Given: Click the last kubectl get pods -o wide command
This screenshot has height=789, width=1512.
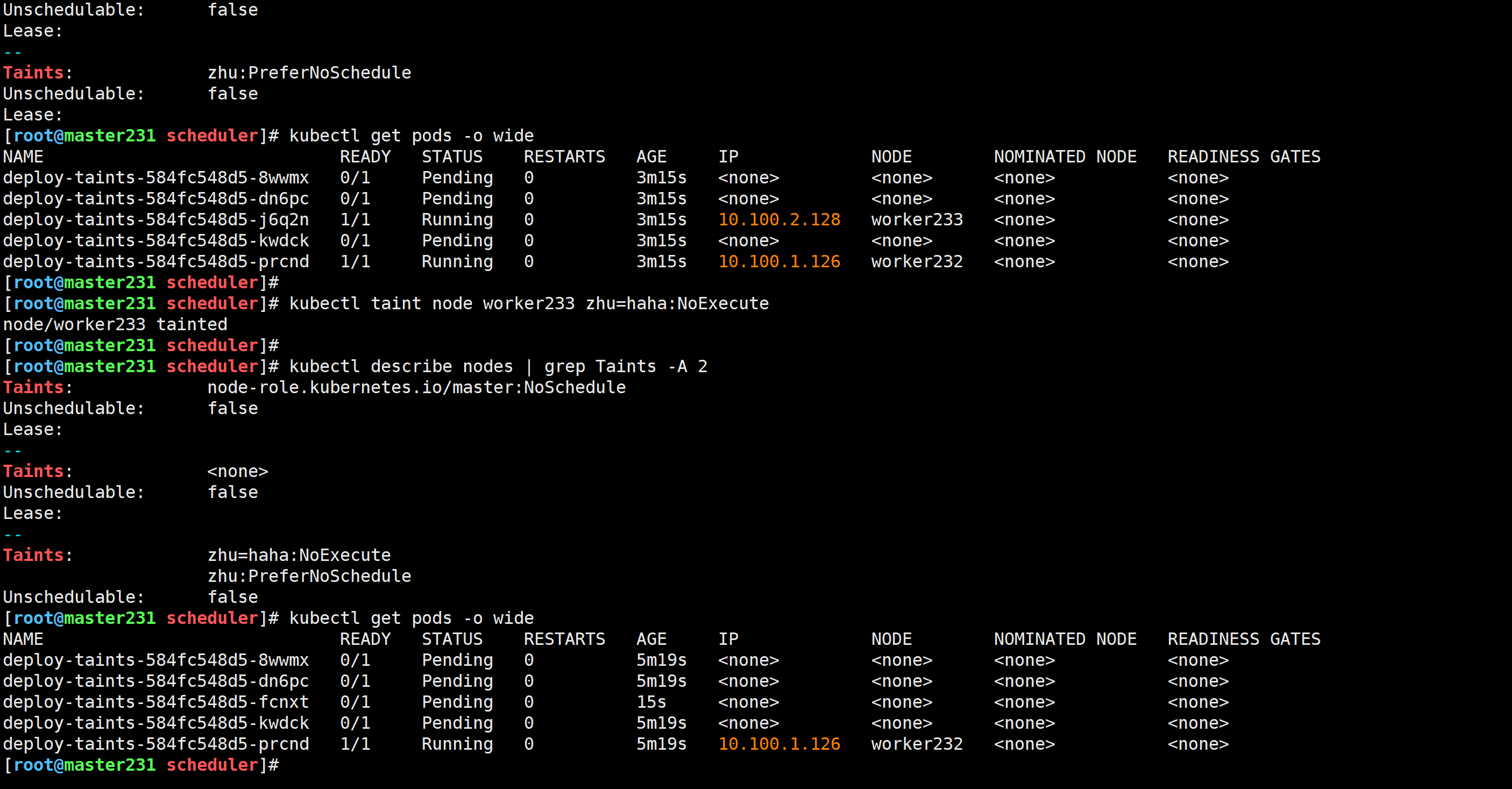Looking at the screenshot, I should click(x=411, y=618).
